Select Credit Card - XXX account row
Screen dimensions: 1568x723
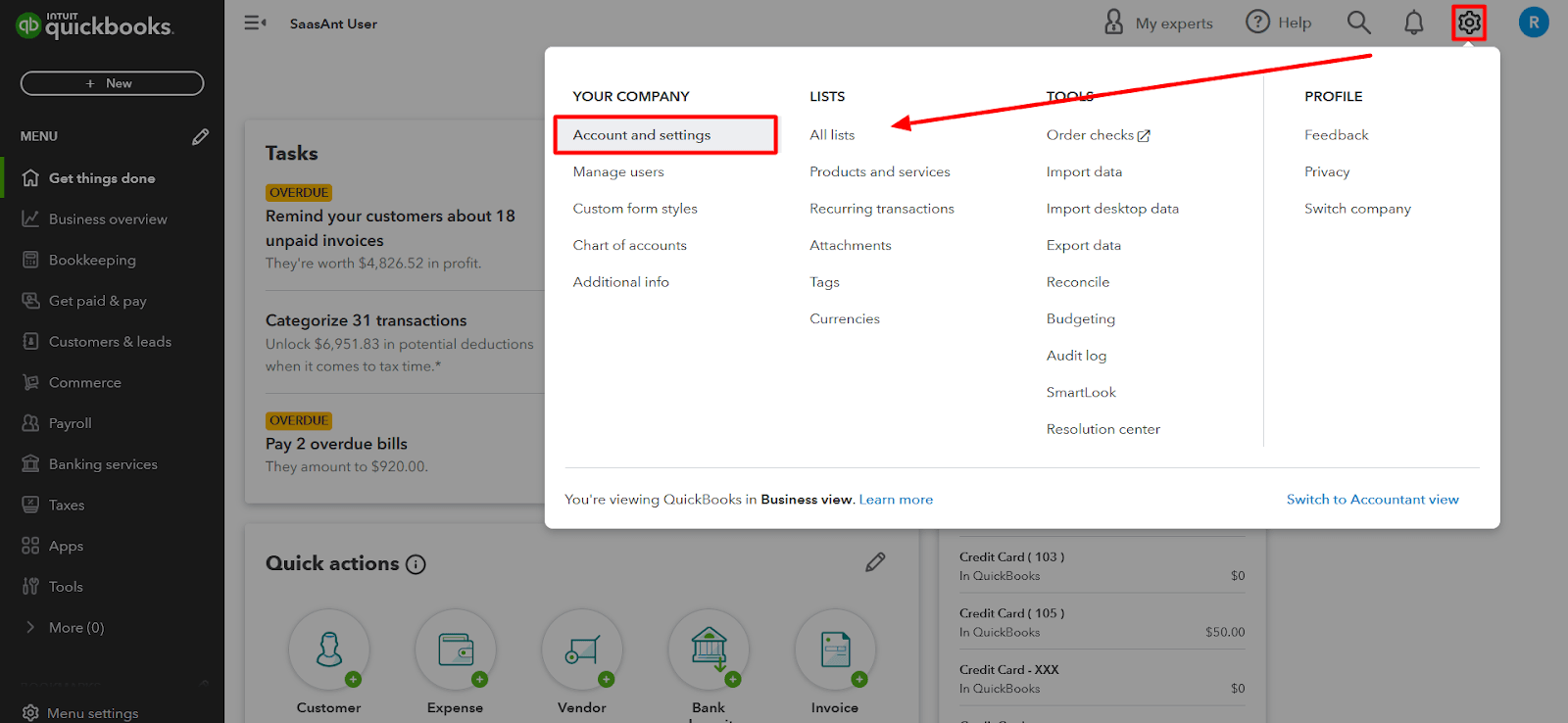[x=1102, y=679]
